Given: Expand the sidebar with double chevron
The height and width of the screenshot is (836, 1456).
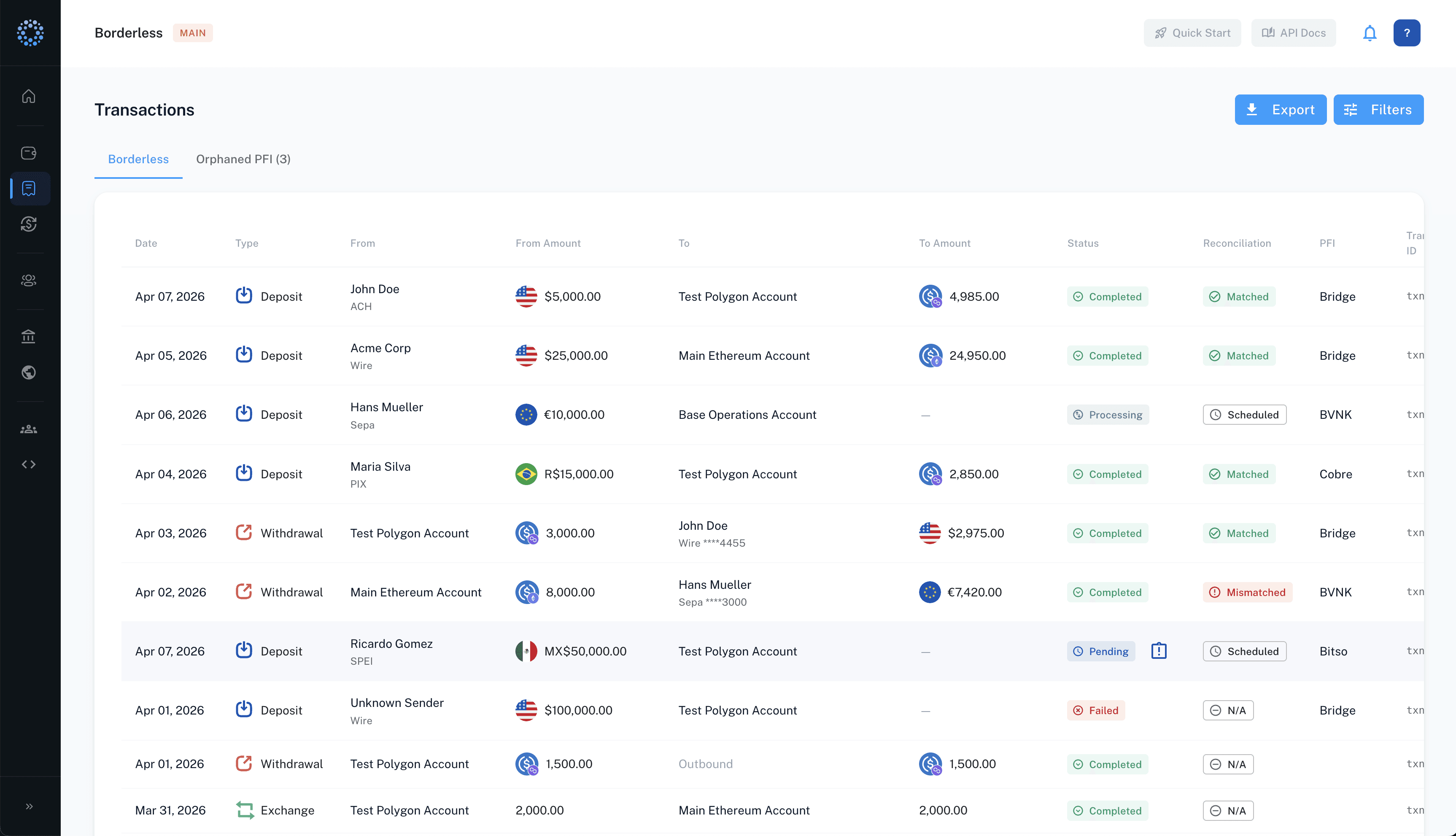Looking at the screenshot, I should (29, 806).
